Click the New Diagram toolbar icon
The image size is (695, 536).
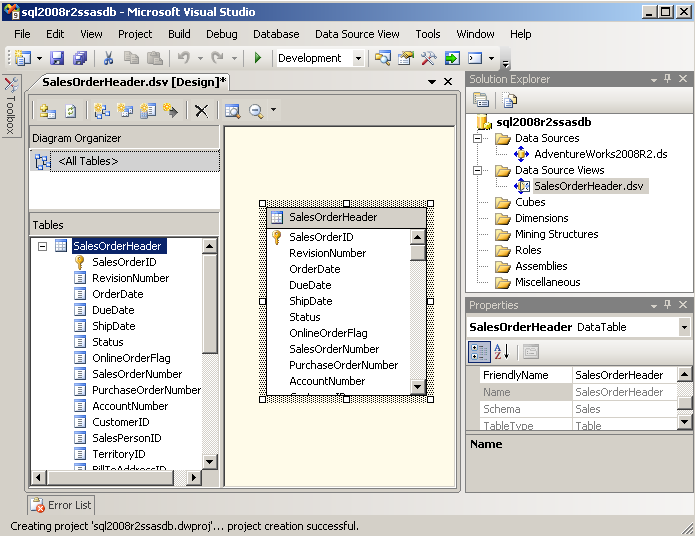[102, 110]
